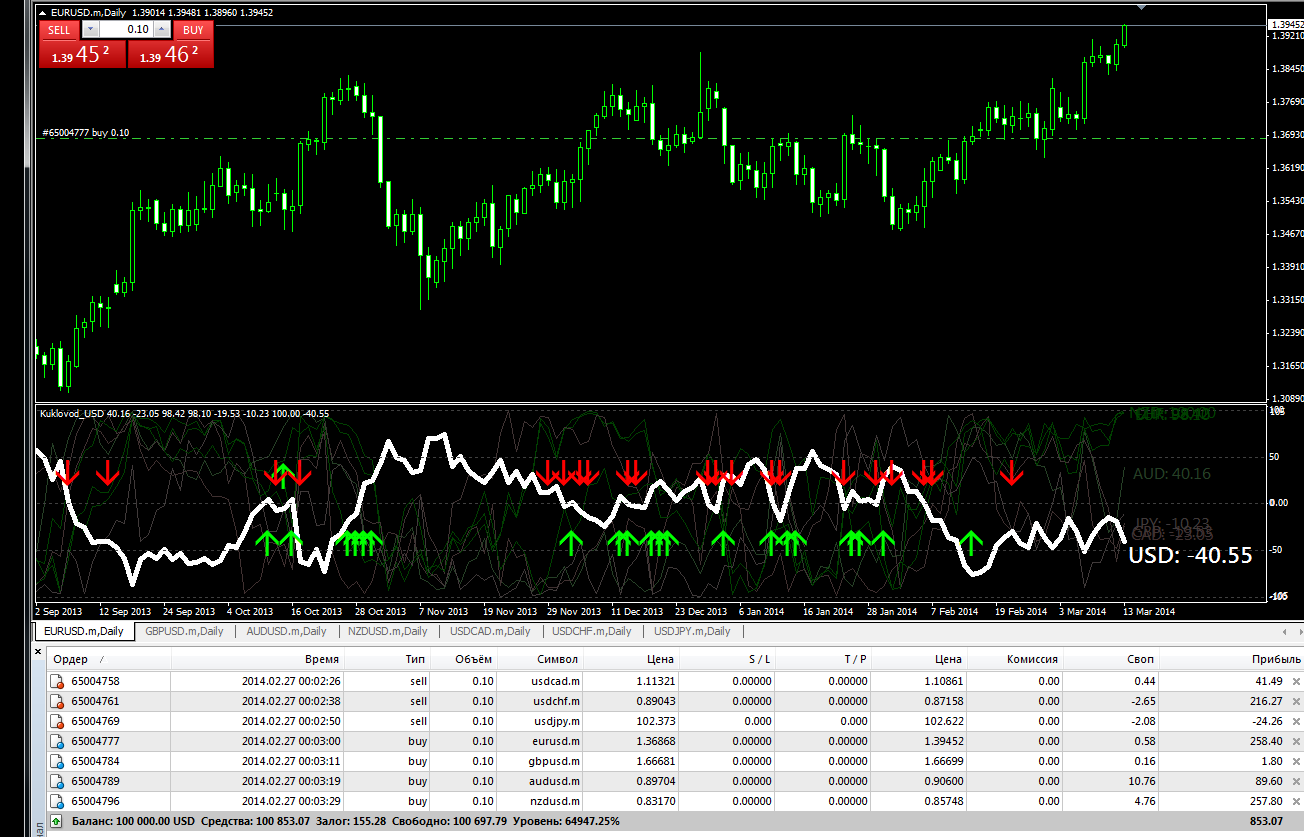The width and height of the screenshot is (1304, 837).
Task: Select the NZDUSD.m,Daily chart tab
Action: (x=387, y=631)
